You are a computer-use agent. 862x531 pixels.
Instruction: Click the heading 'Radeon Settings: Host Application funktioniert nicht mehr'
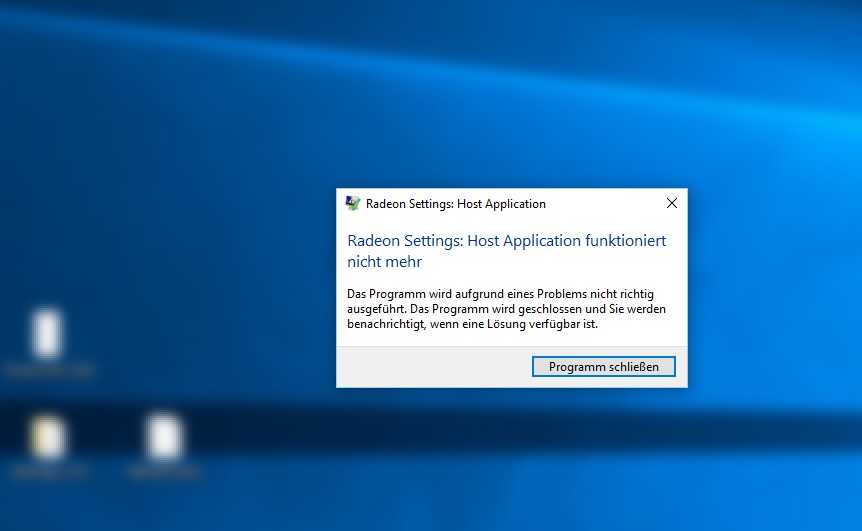(x=506, y=251)
